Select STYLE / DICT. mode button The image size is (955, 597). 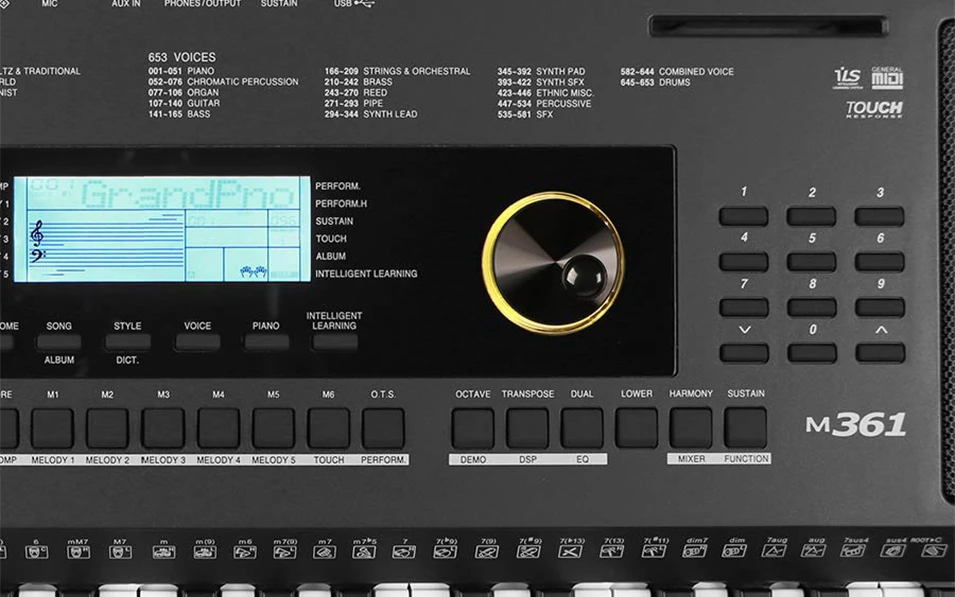pyautogui.click(x=127, y=342)
